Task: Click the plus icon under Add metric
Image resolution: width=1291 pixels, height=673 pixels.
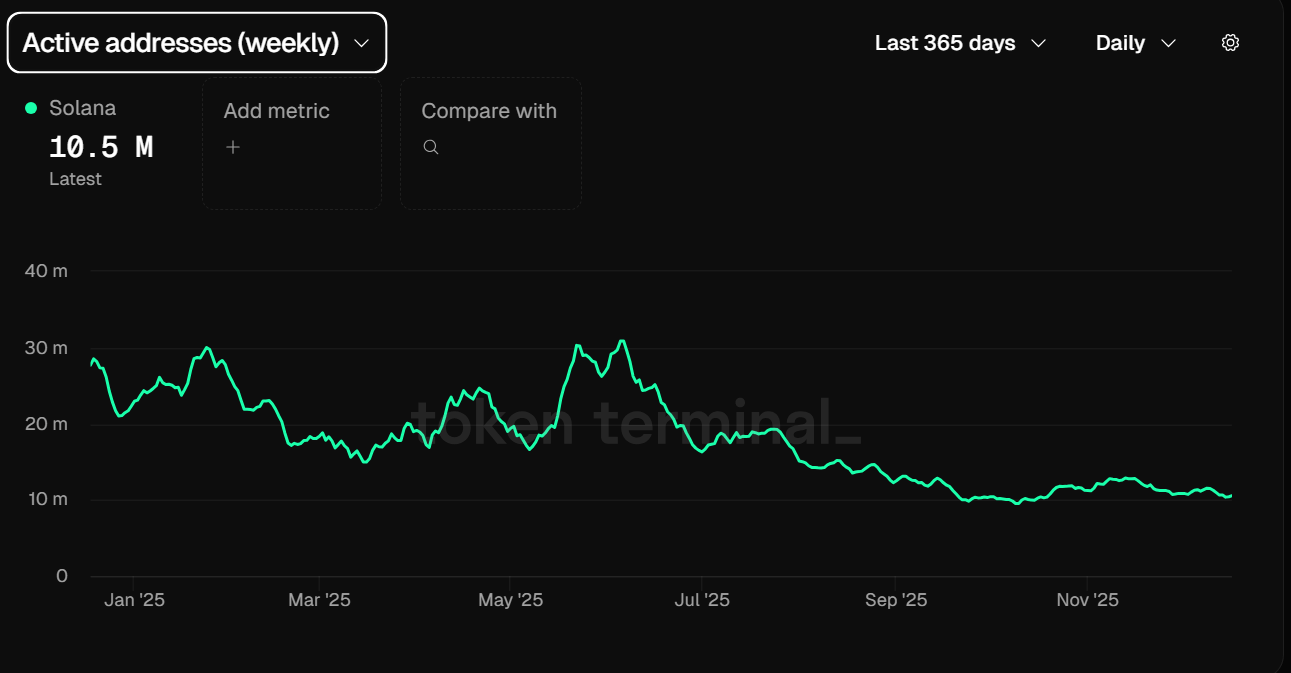Action: coord(232,146)
